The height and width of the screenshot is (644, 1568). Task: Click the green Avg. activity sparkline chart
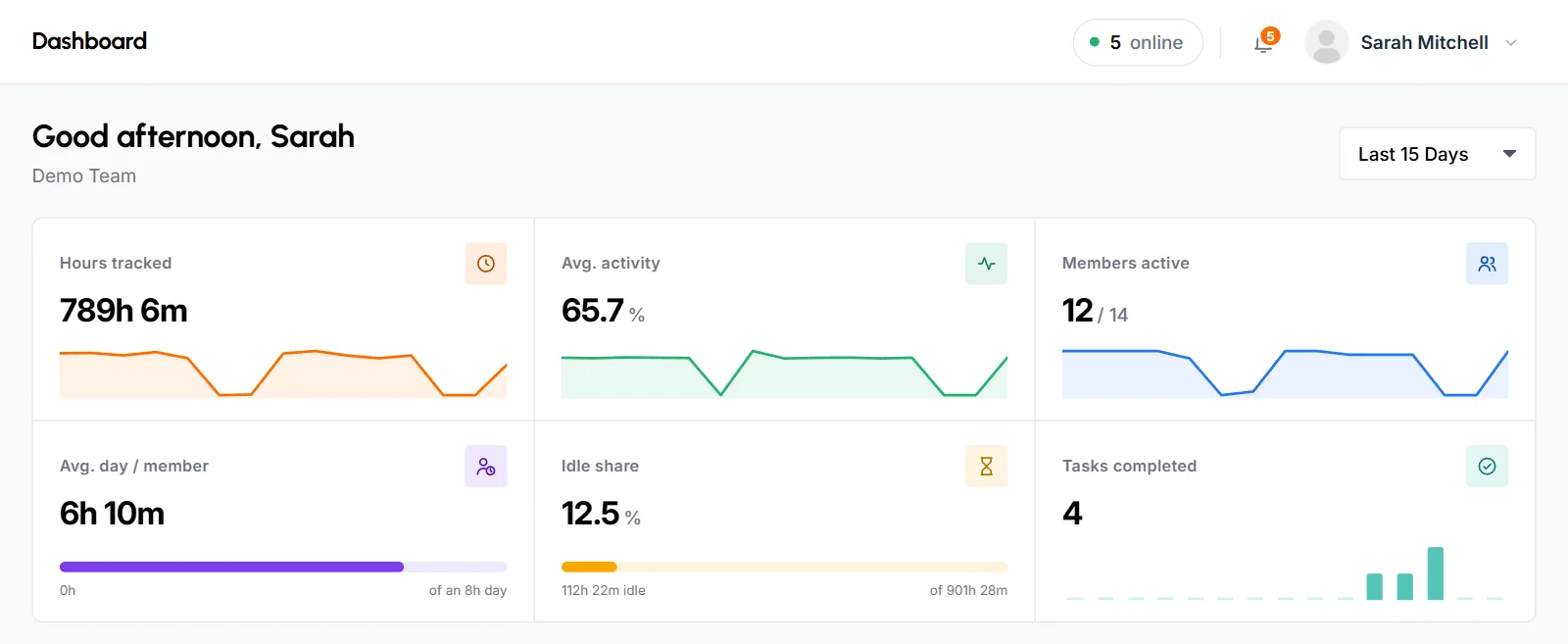784,373
